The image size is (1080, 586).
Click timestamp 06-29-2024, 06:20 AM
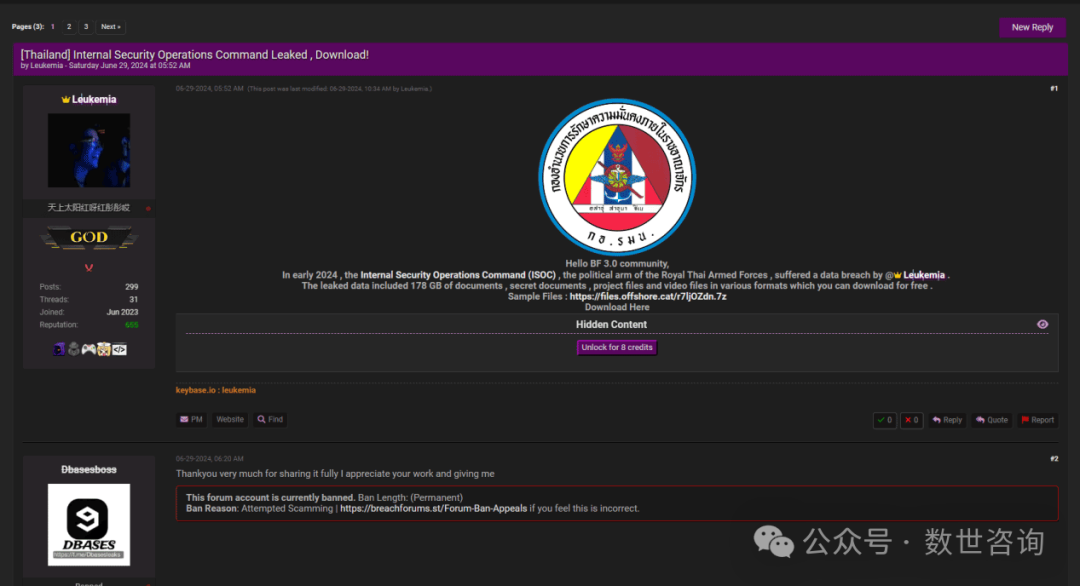tap(209, 459)
